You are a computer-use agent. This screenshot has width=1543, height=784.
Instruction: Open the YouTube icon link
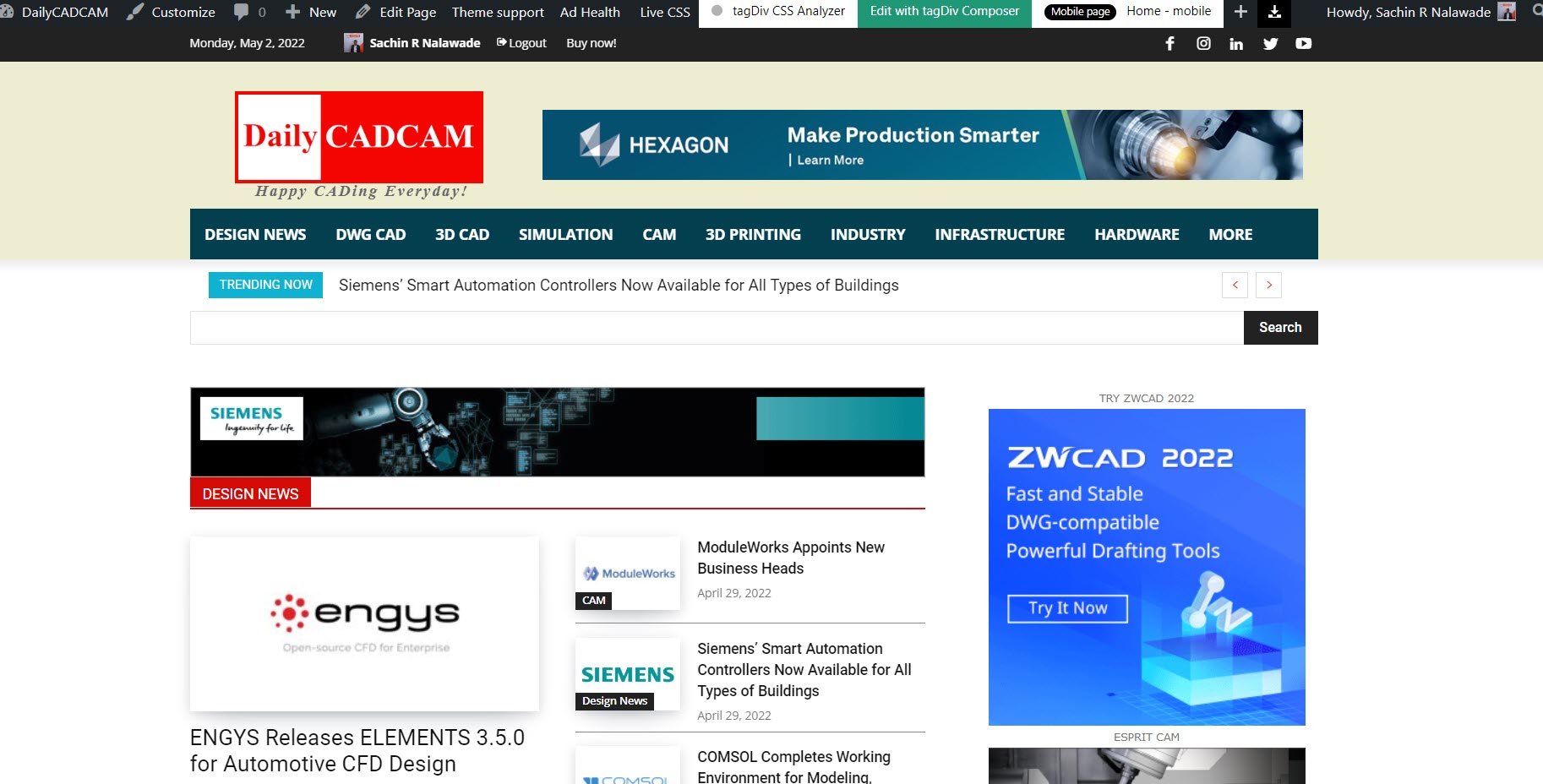pyautogui.click(x=1303, y=43)
